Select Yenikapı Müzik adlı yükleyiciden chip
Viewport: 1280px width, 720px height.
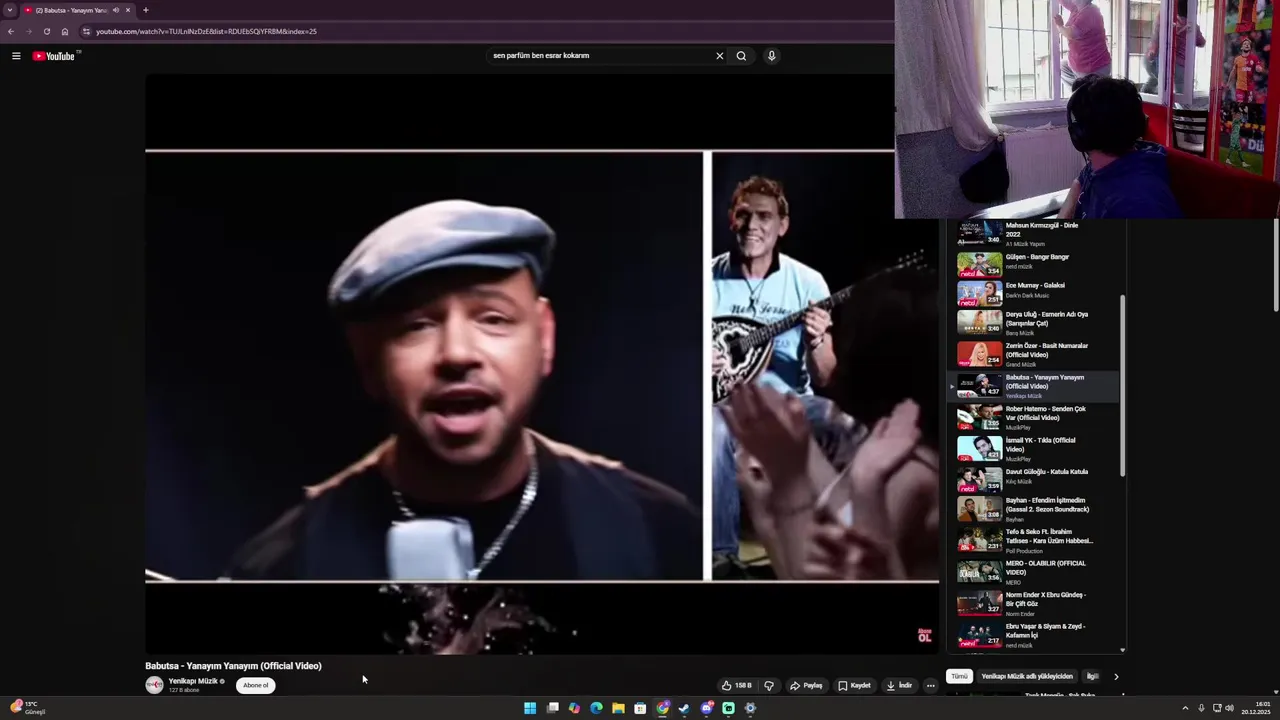[x=1027, y=677]
